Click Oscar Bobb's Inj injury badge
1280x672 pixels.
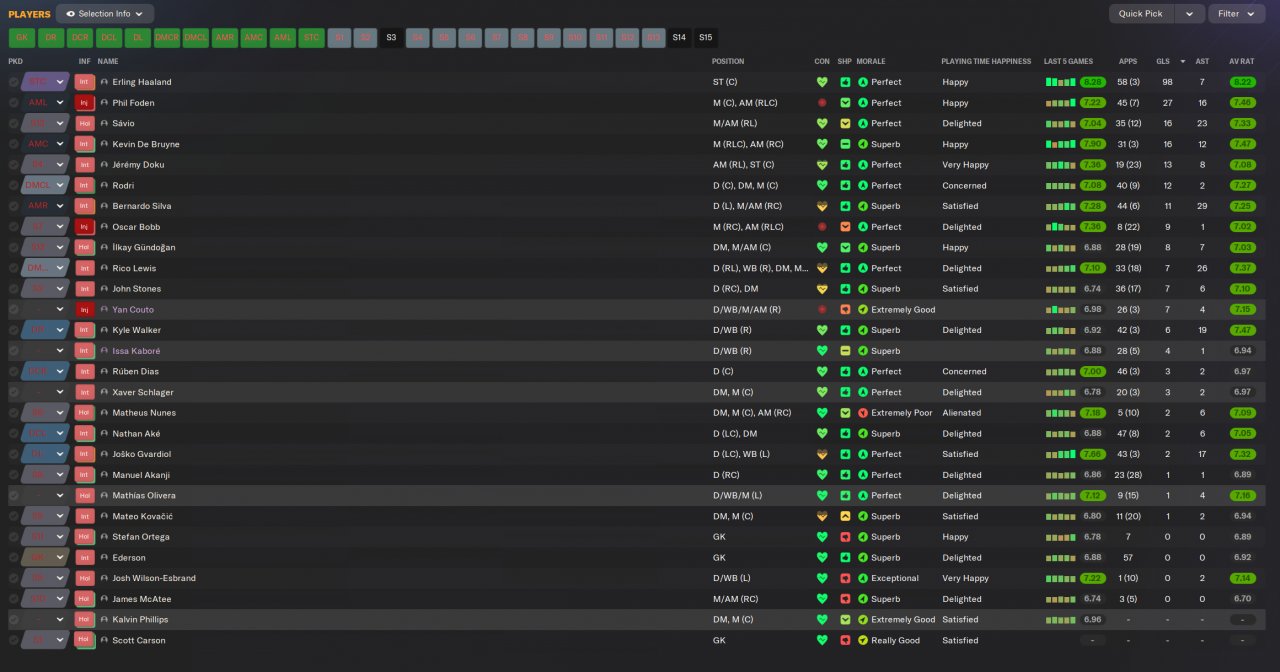pyautogui.click(x=85, y=227)
